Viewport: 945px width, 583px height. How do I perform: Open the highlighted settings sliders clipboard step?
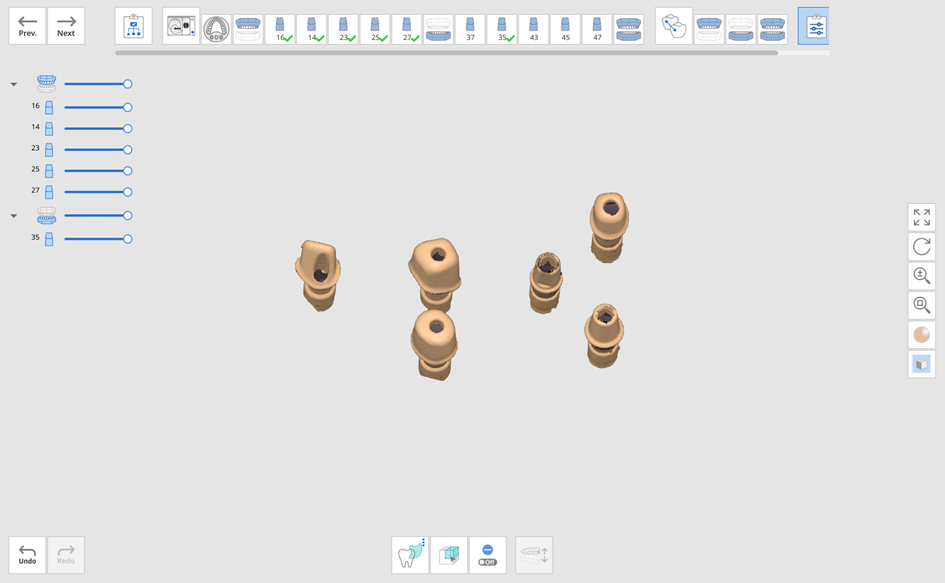(814, 26)
